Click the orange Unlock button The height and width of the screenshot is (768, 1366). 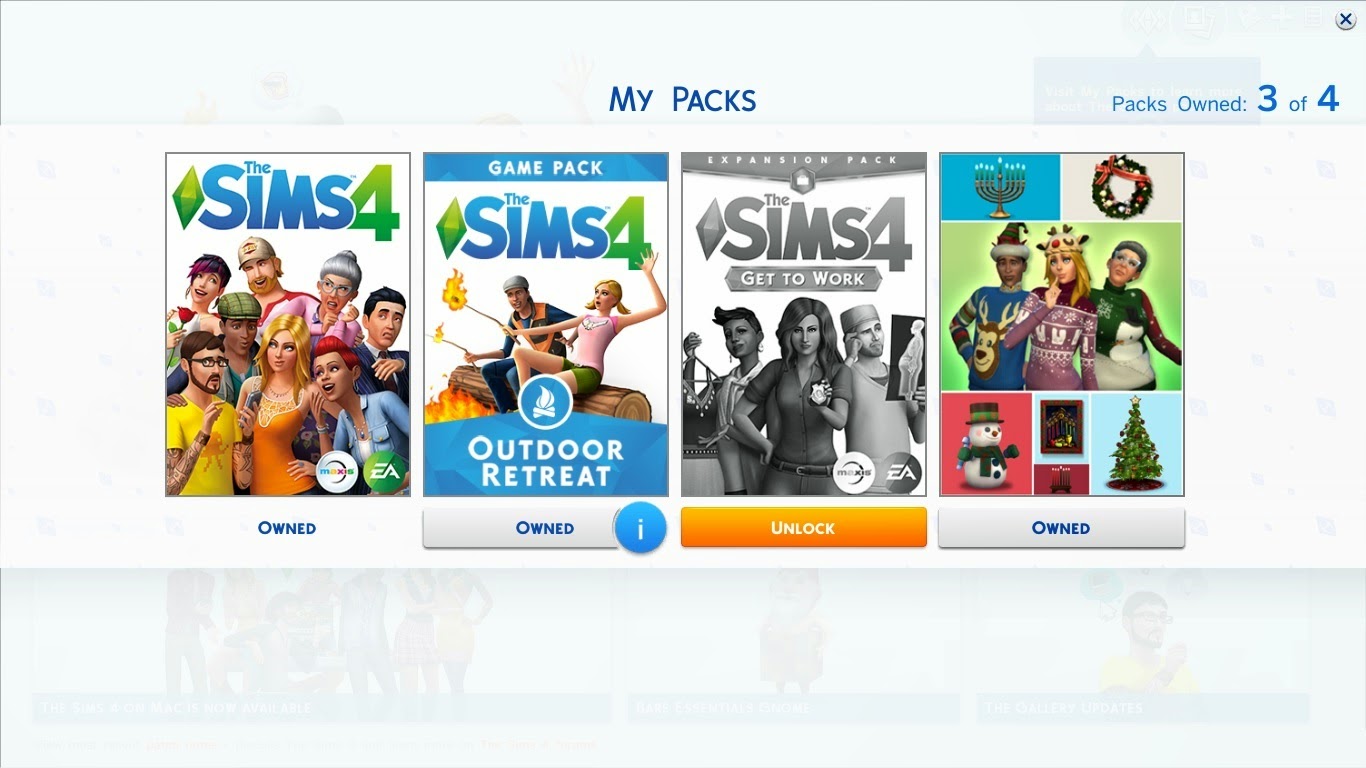point(804,527)
